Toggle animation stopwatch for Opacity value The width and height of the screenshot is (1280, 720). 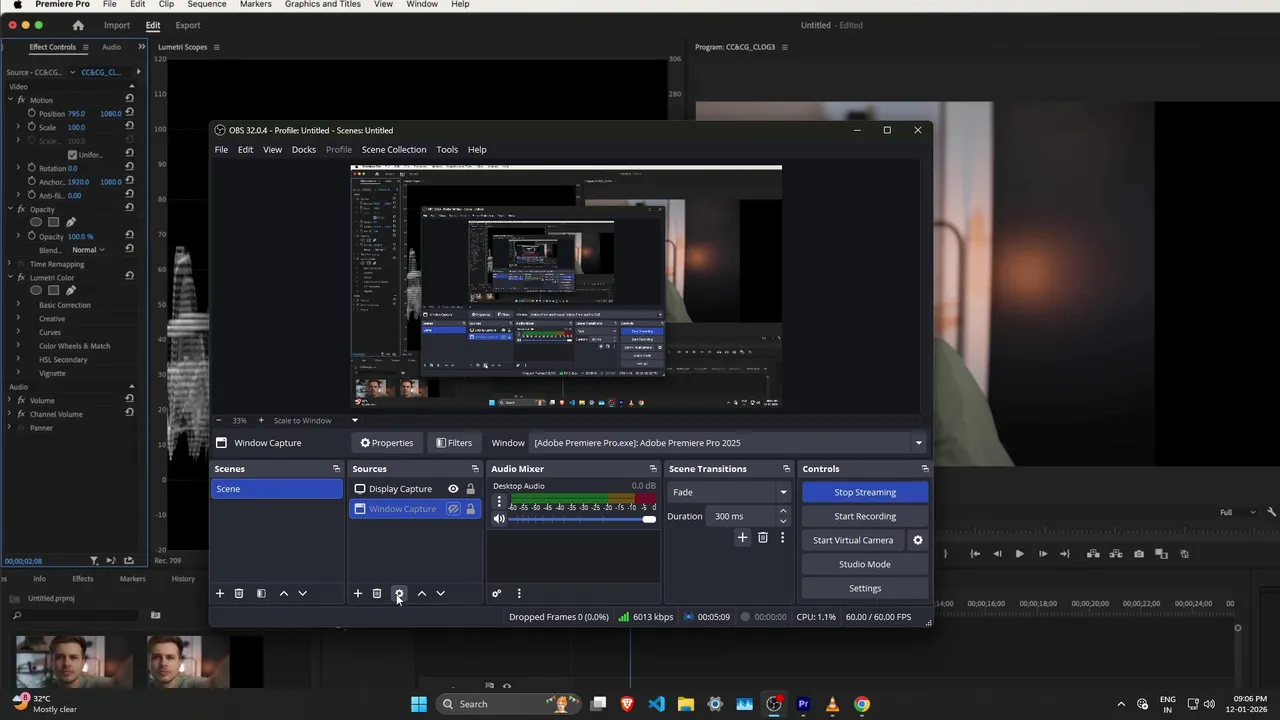32,236
